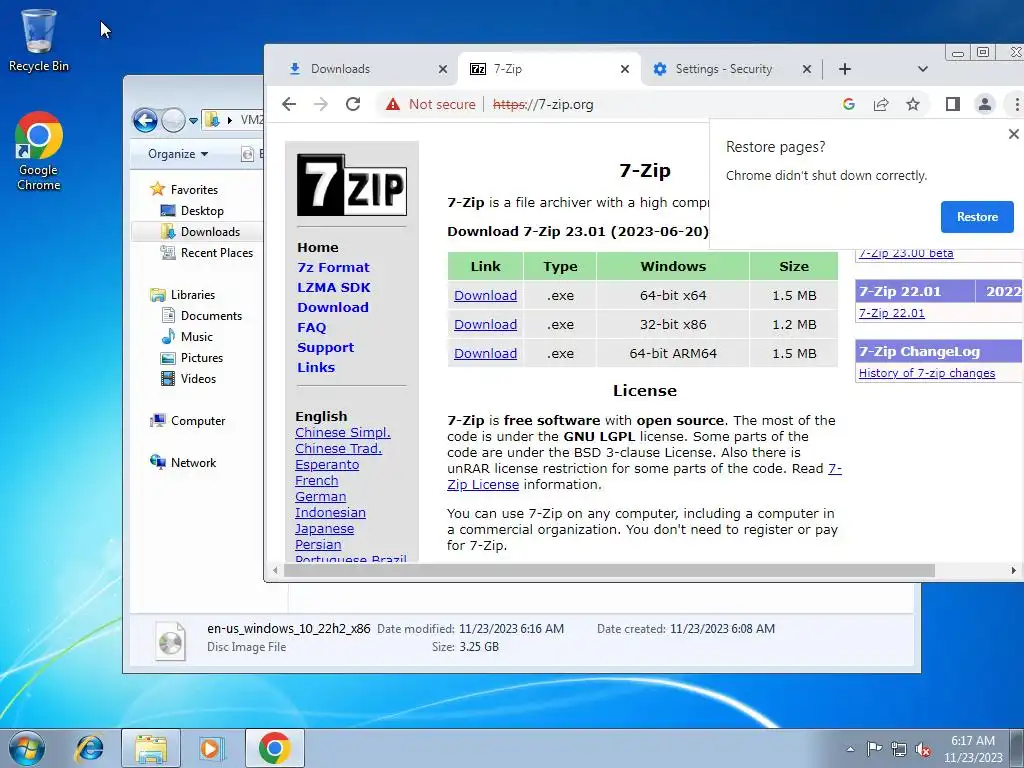Go back in Chrome browser
The image size is (1024, 768).
289,104
